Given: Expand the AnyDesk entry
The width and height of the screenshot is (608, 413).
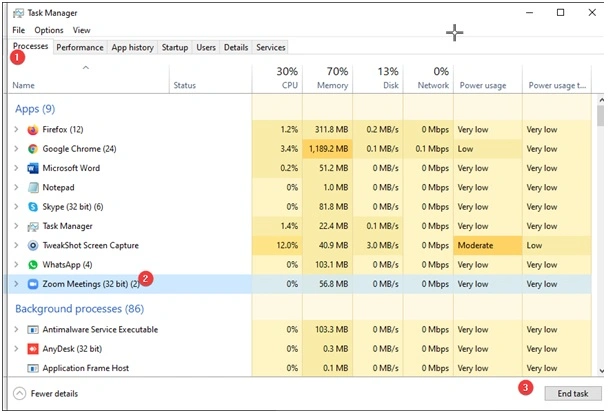Looking at the screenshot, I should tap(16, 349).
